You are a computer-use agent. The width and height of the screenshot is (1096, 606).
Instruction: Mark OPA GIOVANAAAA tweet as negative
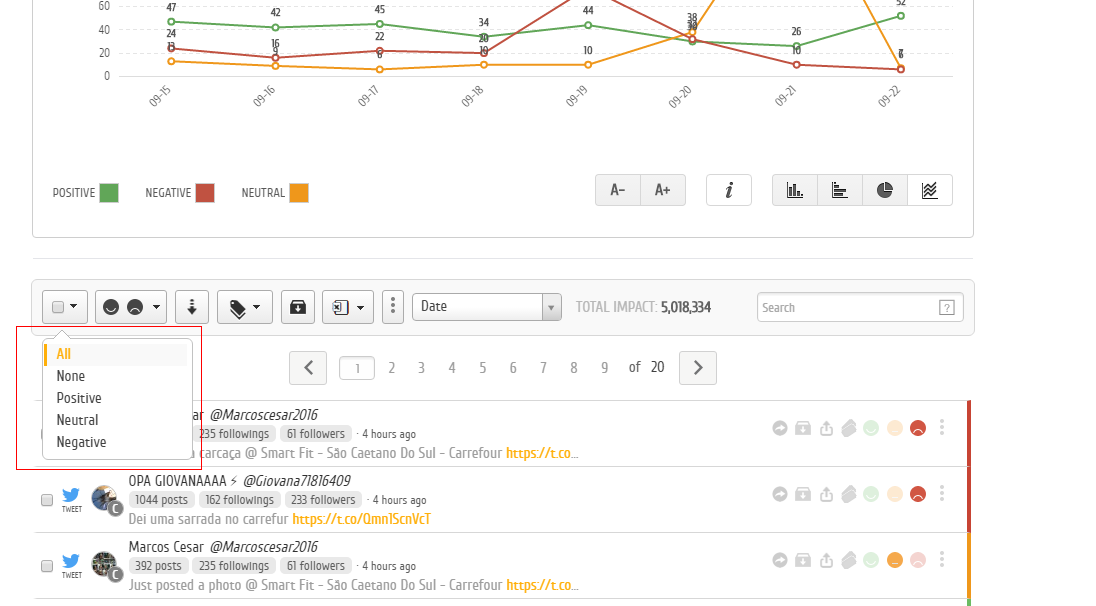tap(918, 494)
